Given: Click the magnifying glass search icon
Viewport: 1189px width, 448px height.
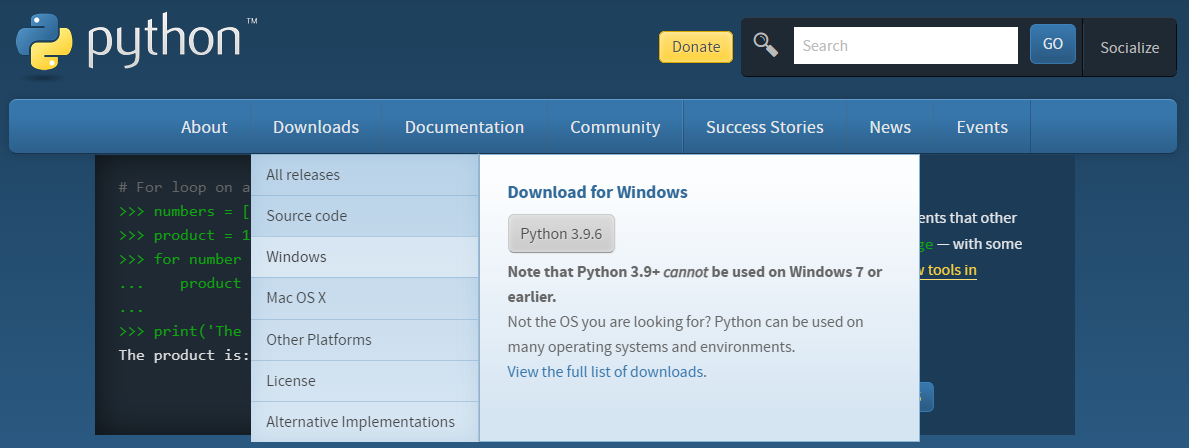Looking at the screenshot, I should 766,45.
